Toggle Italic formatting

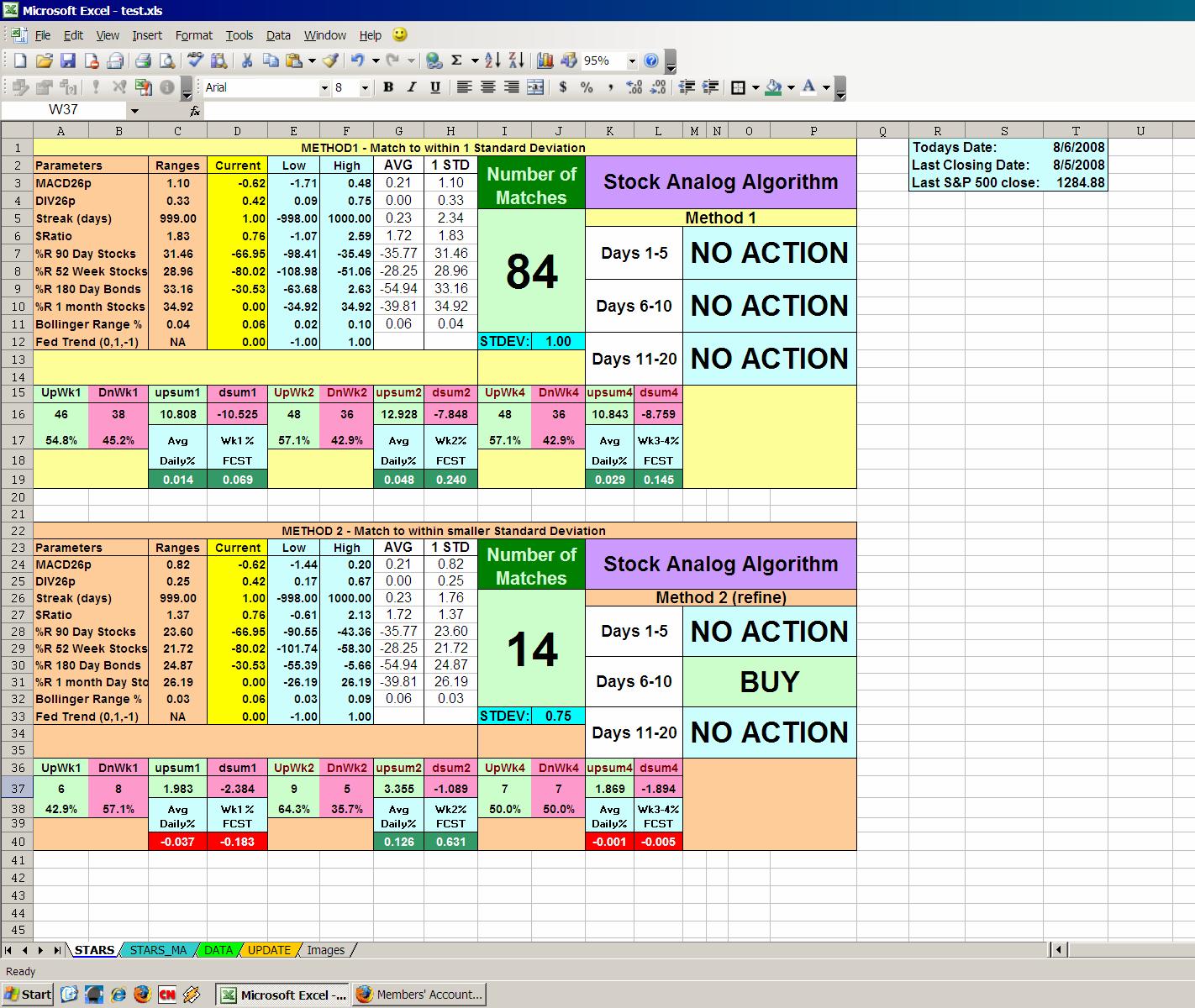coord(412,87)
